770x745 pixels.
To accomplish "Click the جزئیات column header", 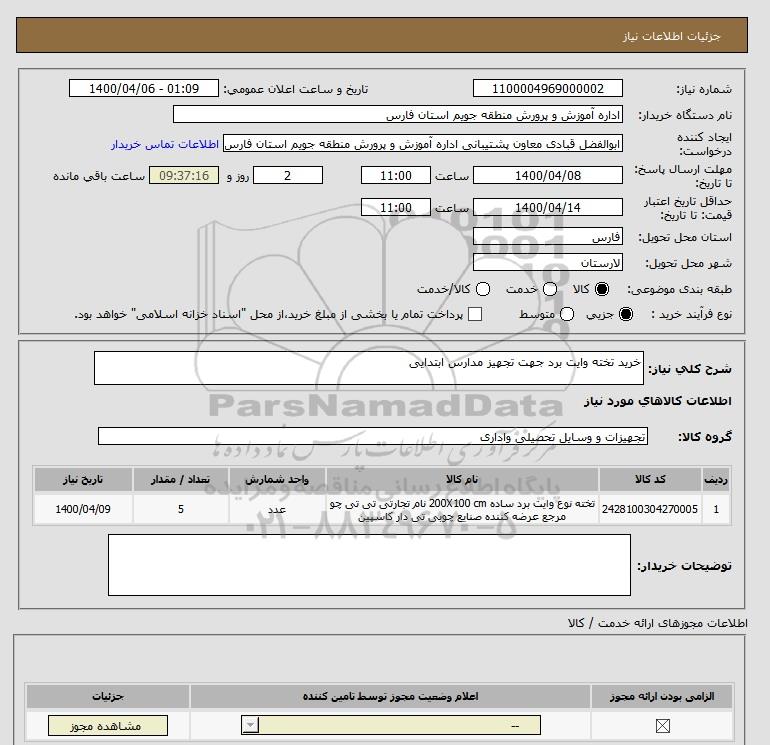I will coord(108,696).
